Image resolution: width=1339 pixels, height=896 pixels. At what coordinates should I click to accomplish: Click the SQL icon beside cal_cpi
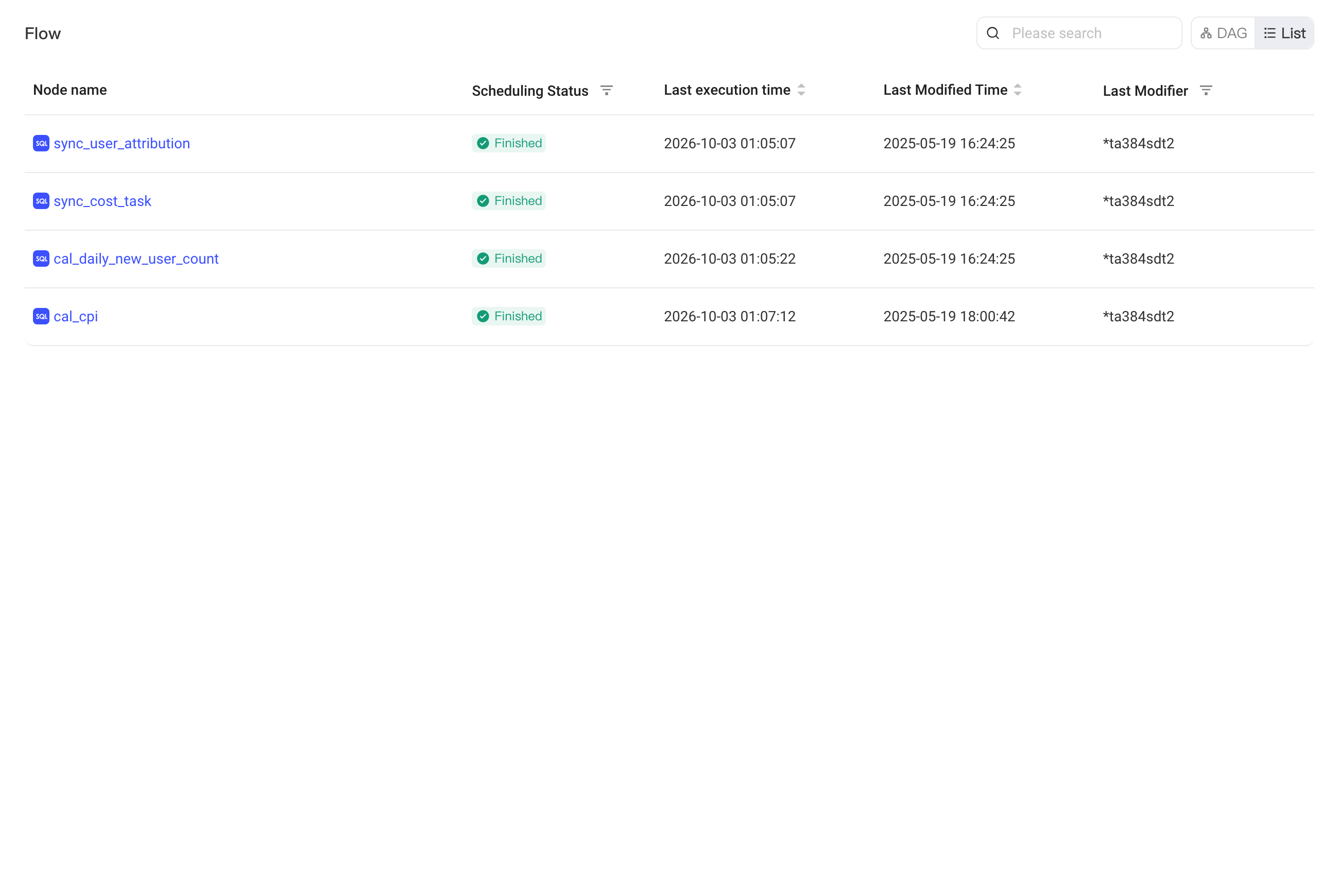(x=41, y=316)
